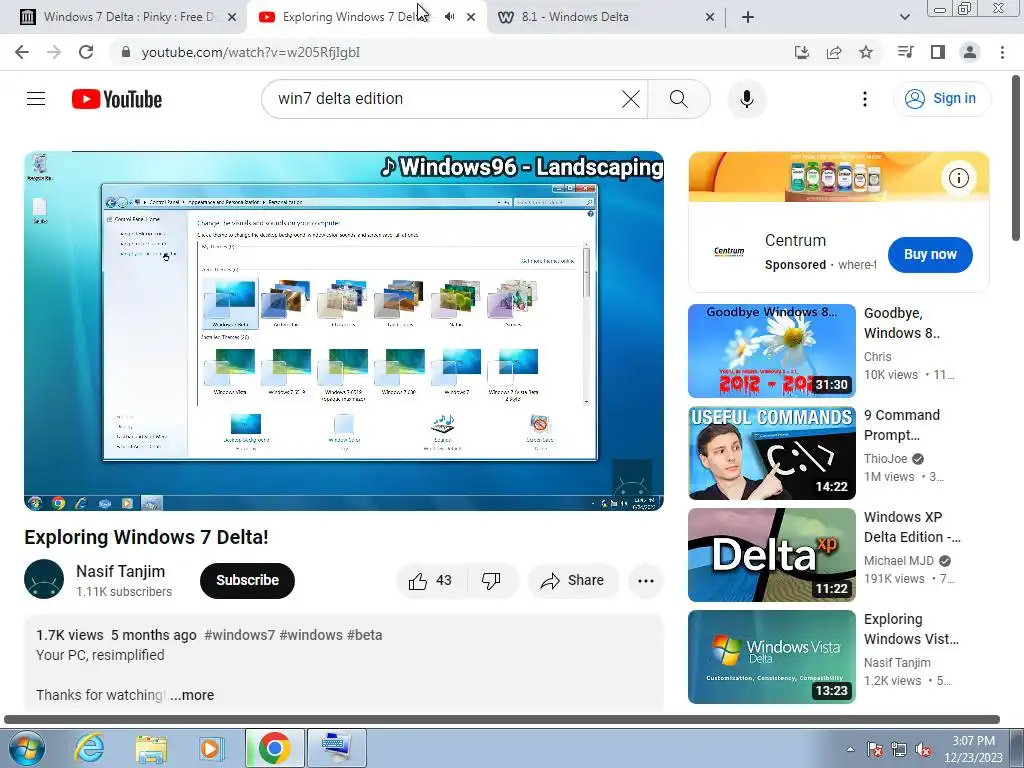Click the volume icon in system tray
Image resolution: width=1024 pixels, height=768 pixels.
(923, 750)
